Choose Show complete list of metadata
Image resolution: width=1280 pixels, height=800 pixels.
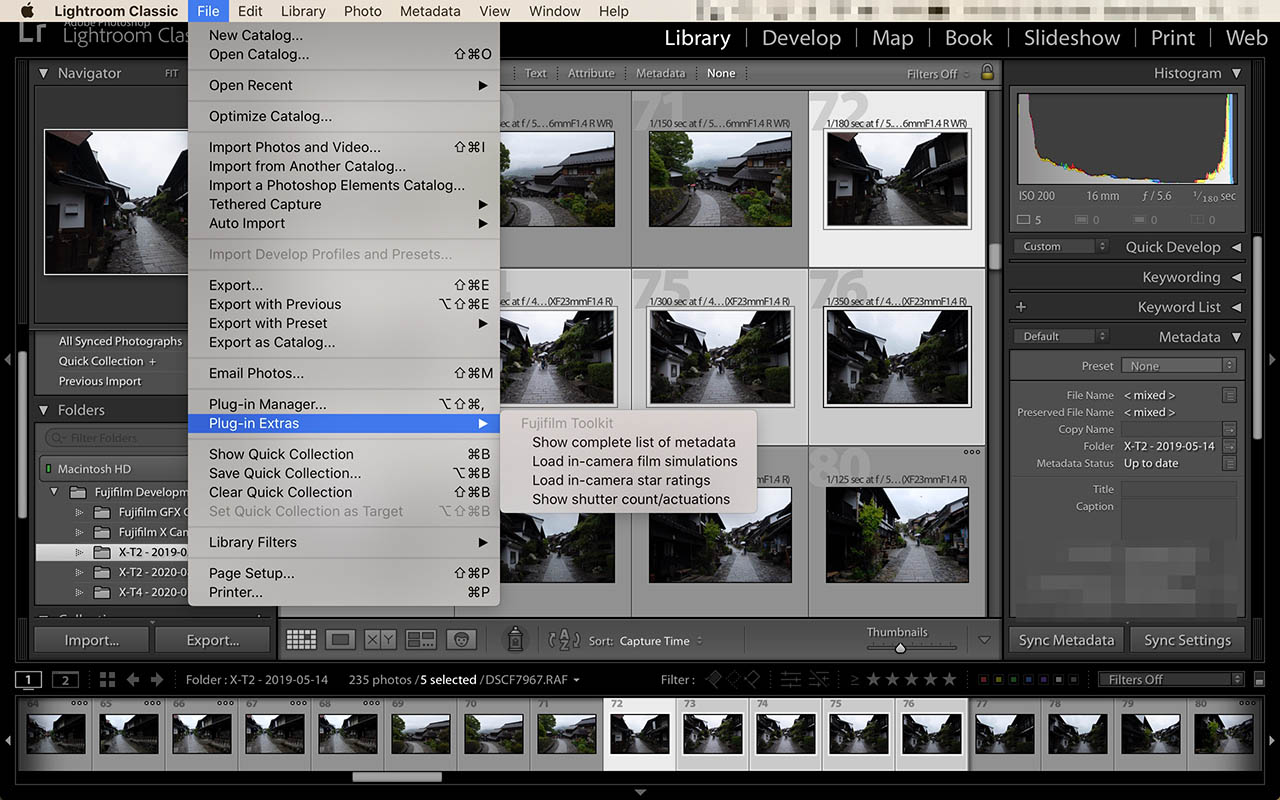[634, 442]
